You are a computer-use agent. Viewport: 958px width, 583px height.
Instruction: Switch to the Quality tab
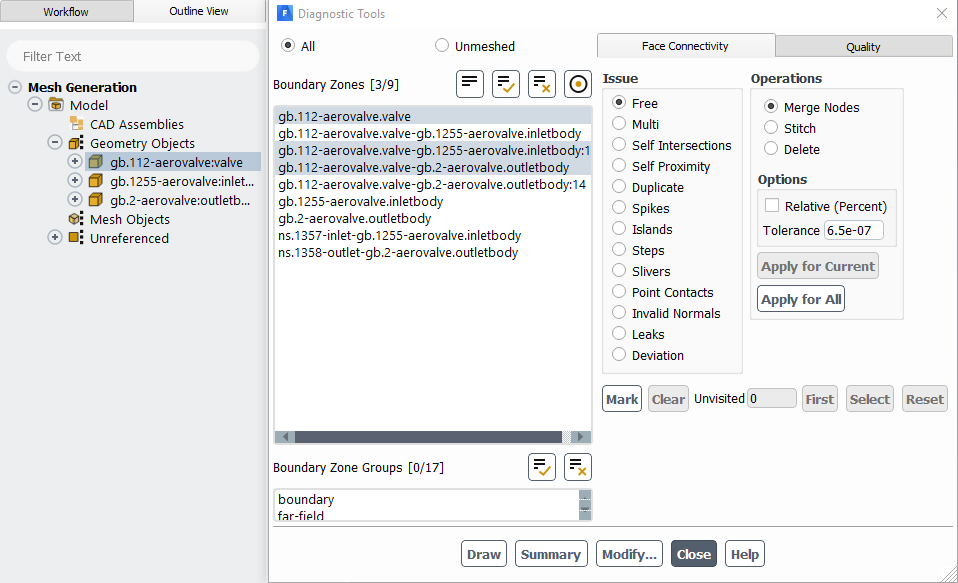click(x=863, y=45)
